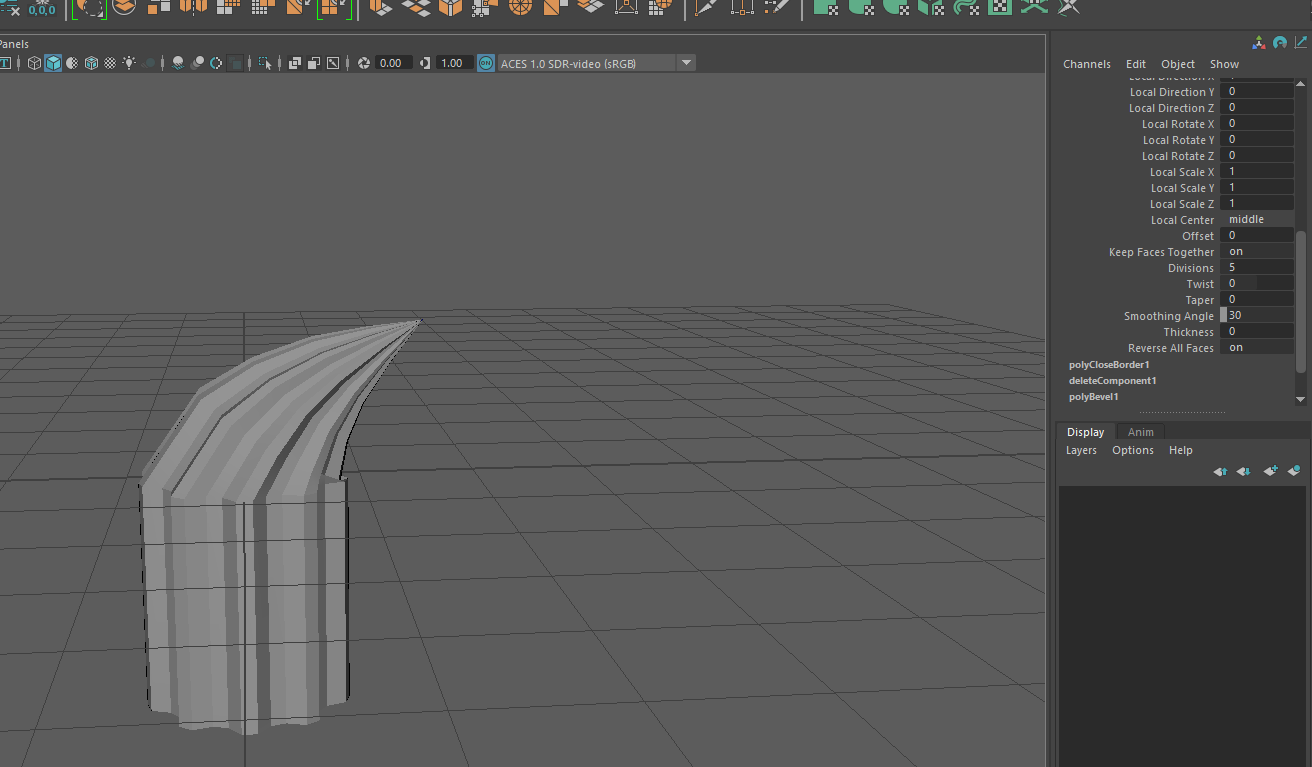This screenshot has width=1312, height=767.
Task: Click the exposure value field 0.00
Action: point(394,63)
